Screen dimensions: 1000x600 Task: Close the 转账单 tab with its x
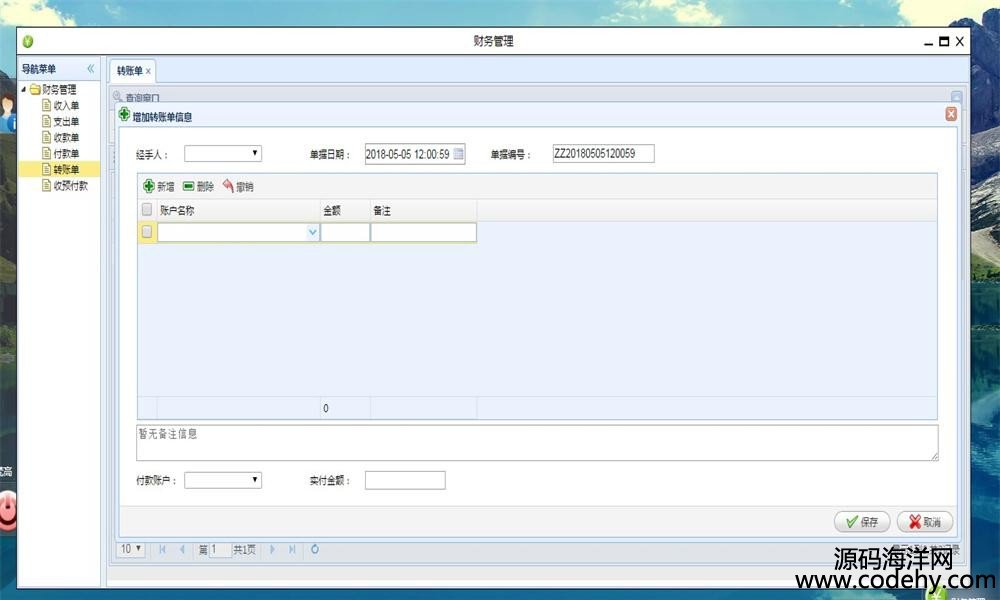(x=148, y=71)
